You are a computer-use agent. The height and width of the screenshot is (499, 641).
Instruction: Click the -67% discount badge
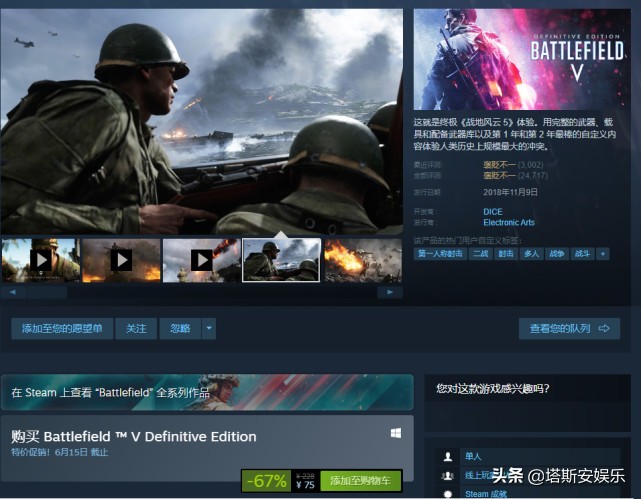pyautogui.click(x=266, y=481)
